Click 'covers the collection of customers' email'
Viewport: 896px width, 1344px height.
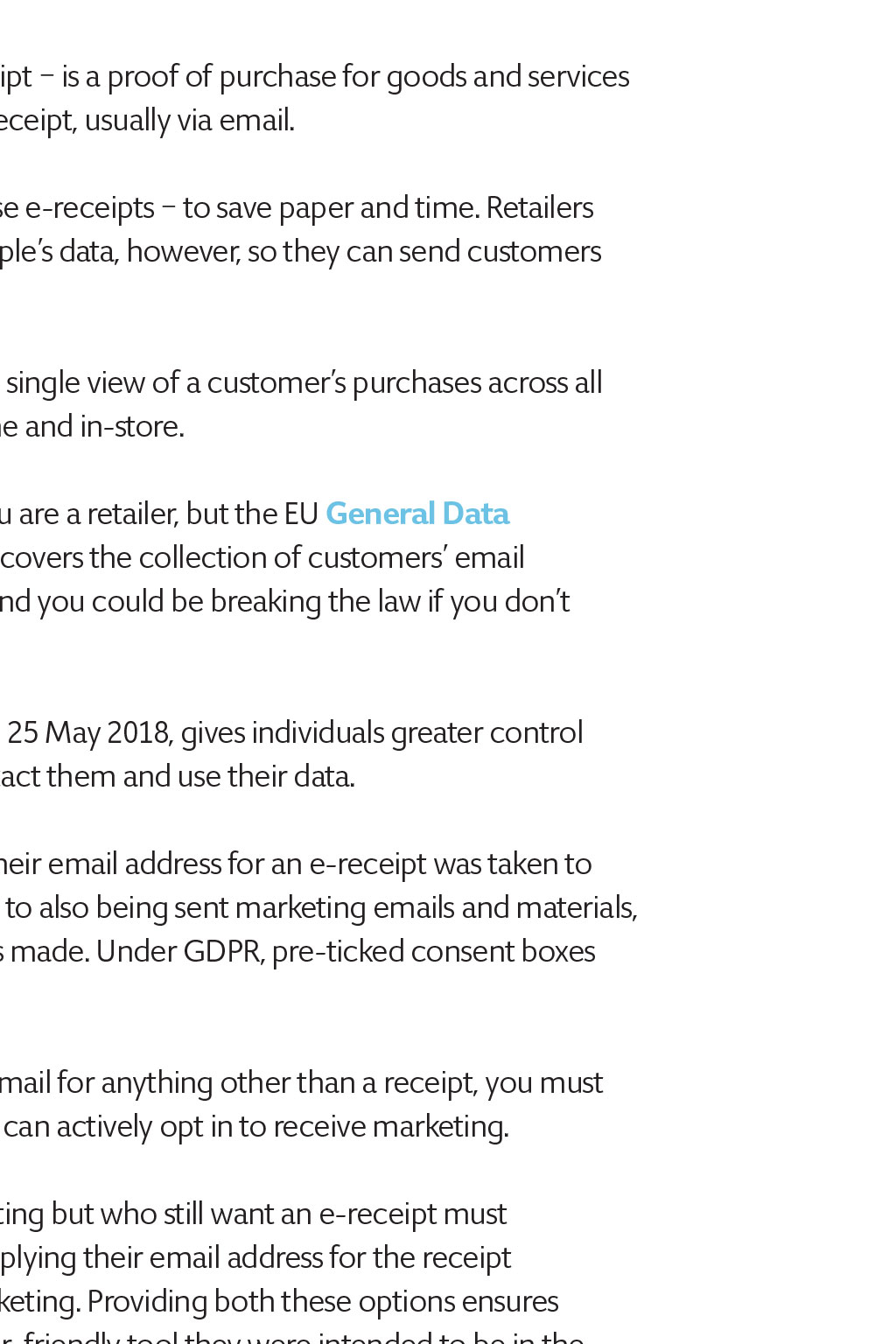(262, 558)
